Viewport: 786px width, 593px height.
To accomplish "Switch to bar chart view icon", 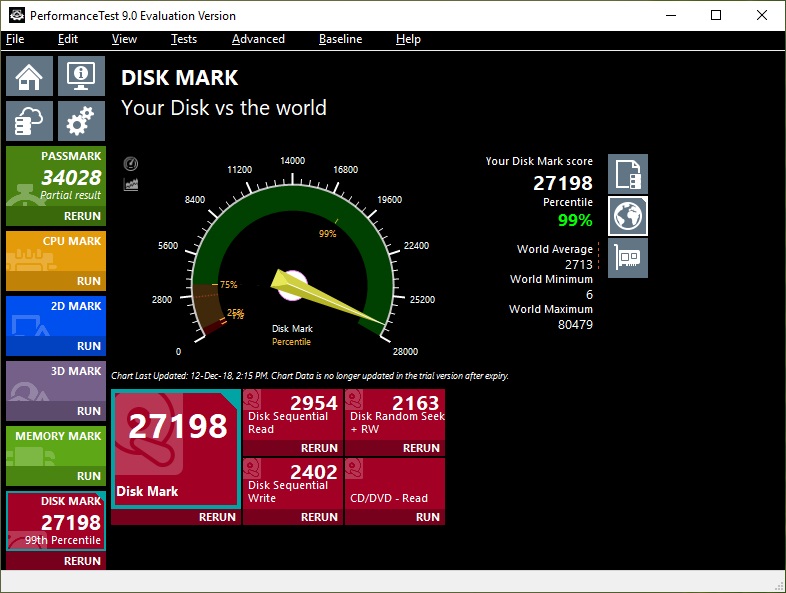I will point(131,184).
